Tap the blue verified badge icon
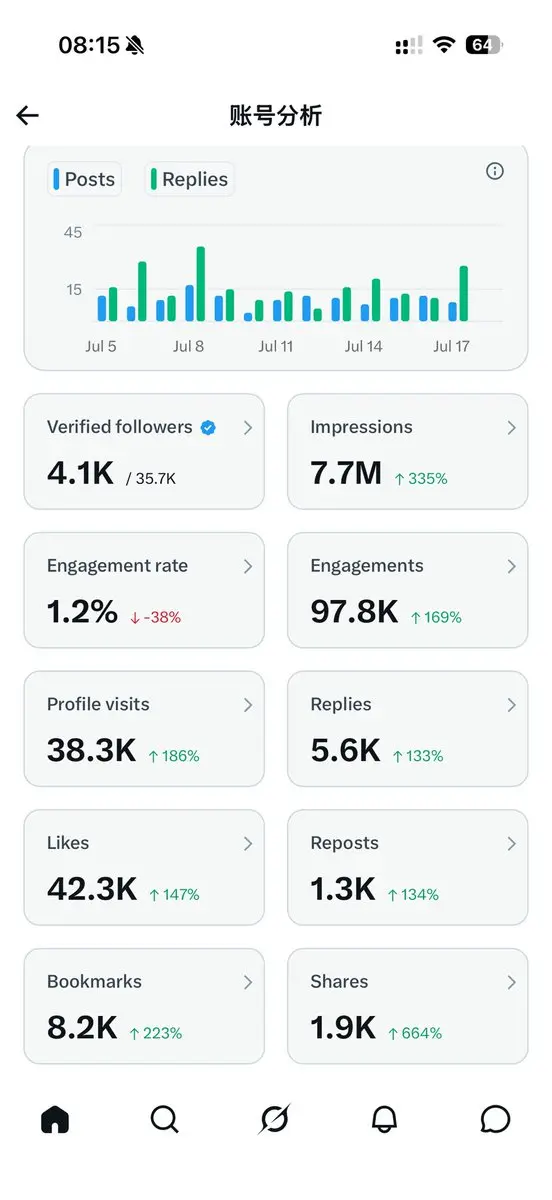552x1200 pixels. [x=208, y=427]
